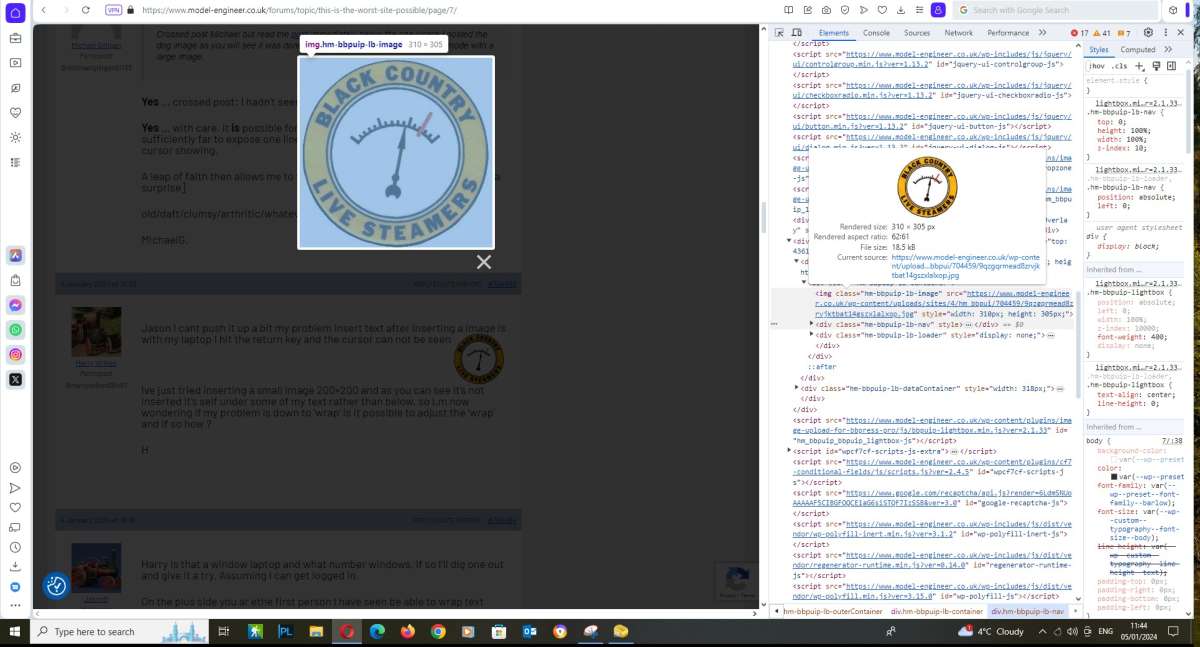
Task: Open Outlook from the taskbar
Action: (530, 632)
